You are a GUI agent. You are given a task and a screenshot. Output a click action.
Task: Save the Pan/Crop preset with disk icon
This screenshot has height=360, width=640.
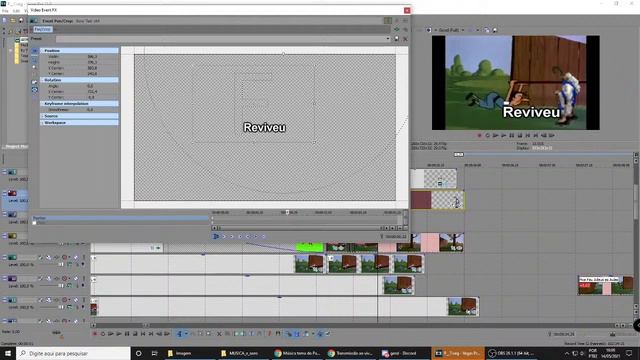396,39
